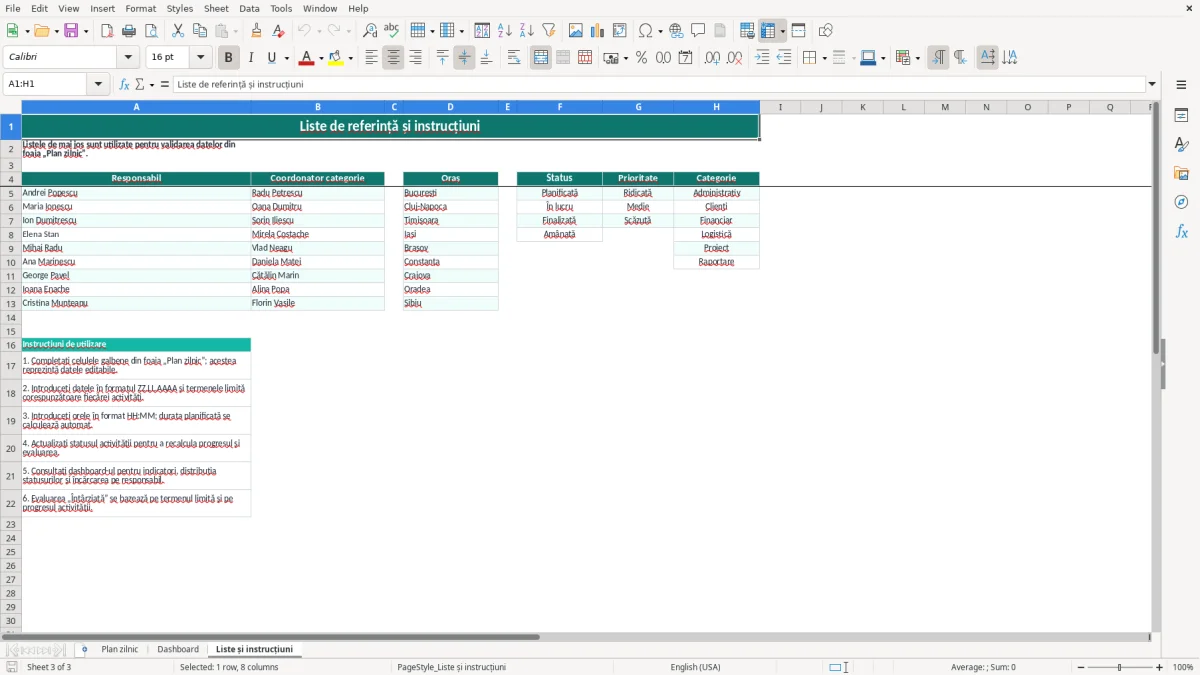The width and height of the screenshot is (1200, 675).
Task: Click the equals Formula button
Action: click(164, 84)
